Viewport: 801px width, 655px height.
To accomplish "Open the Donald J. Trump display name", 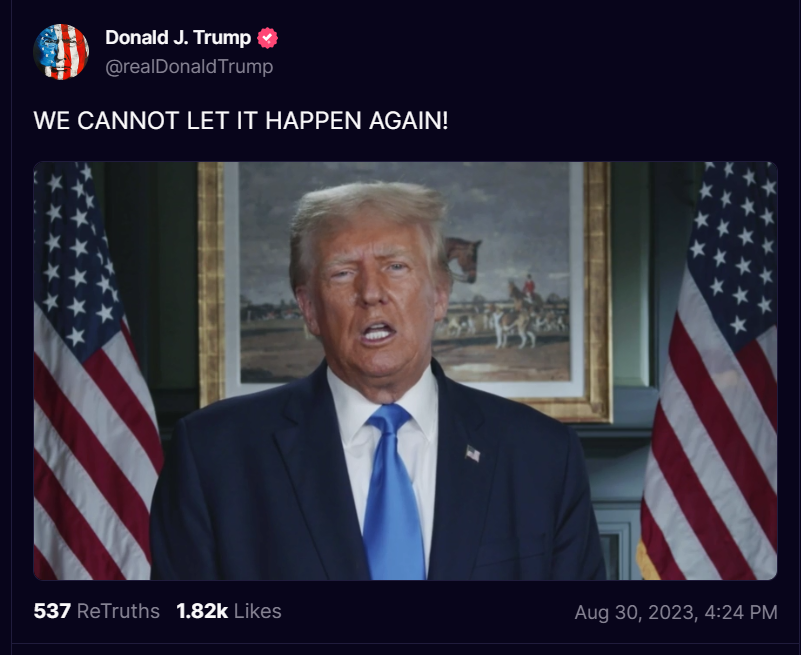I will pos(178,37).
